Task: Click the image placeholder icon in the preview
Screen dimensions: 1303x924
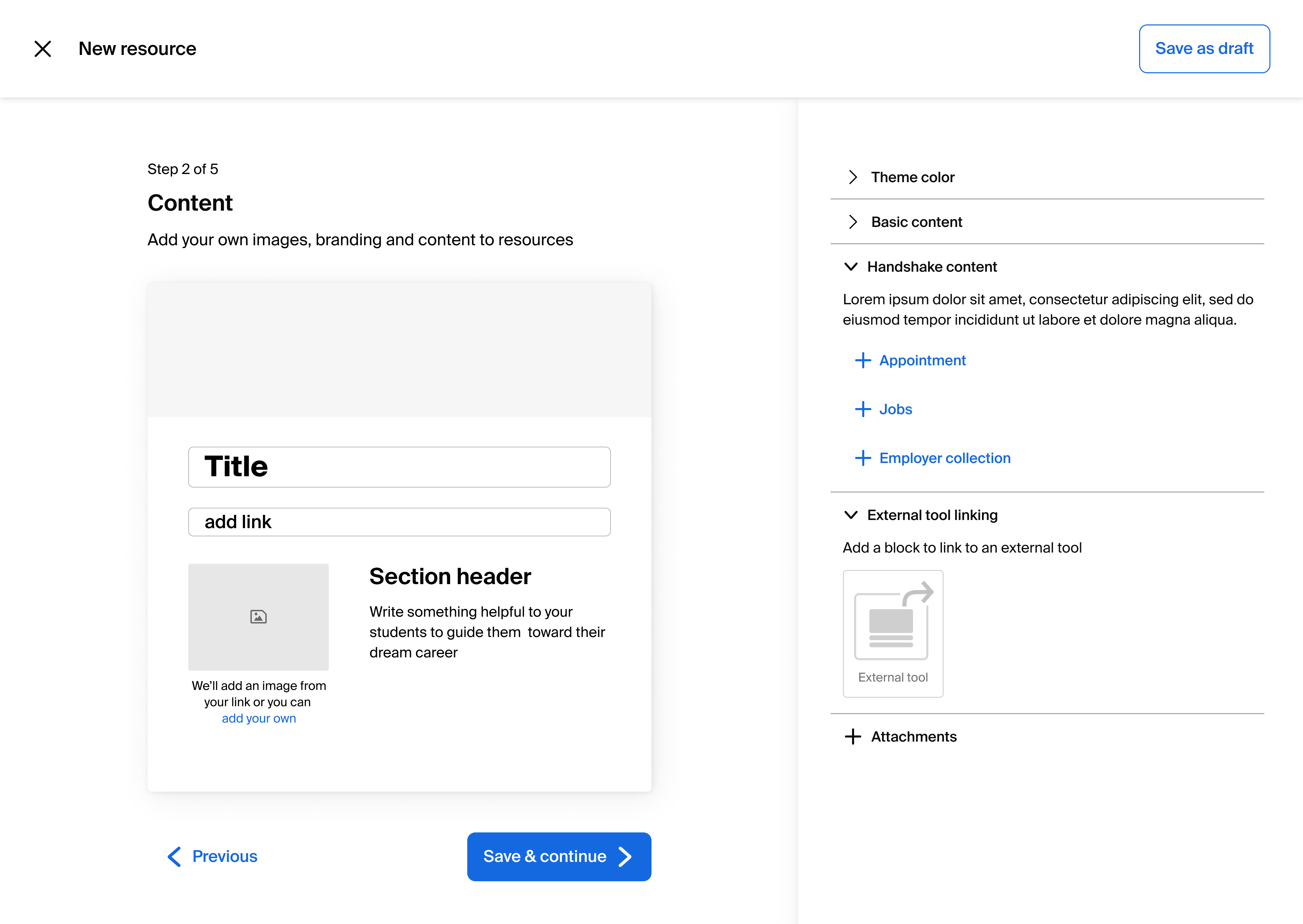Action: pos(258,616)
